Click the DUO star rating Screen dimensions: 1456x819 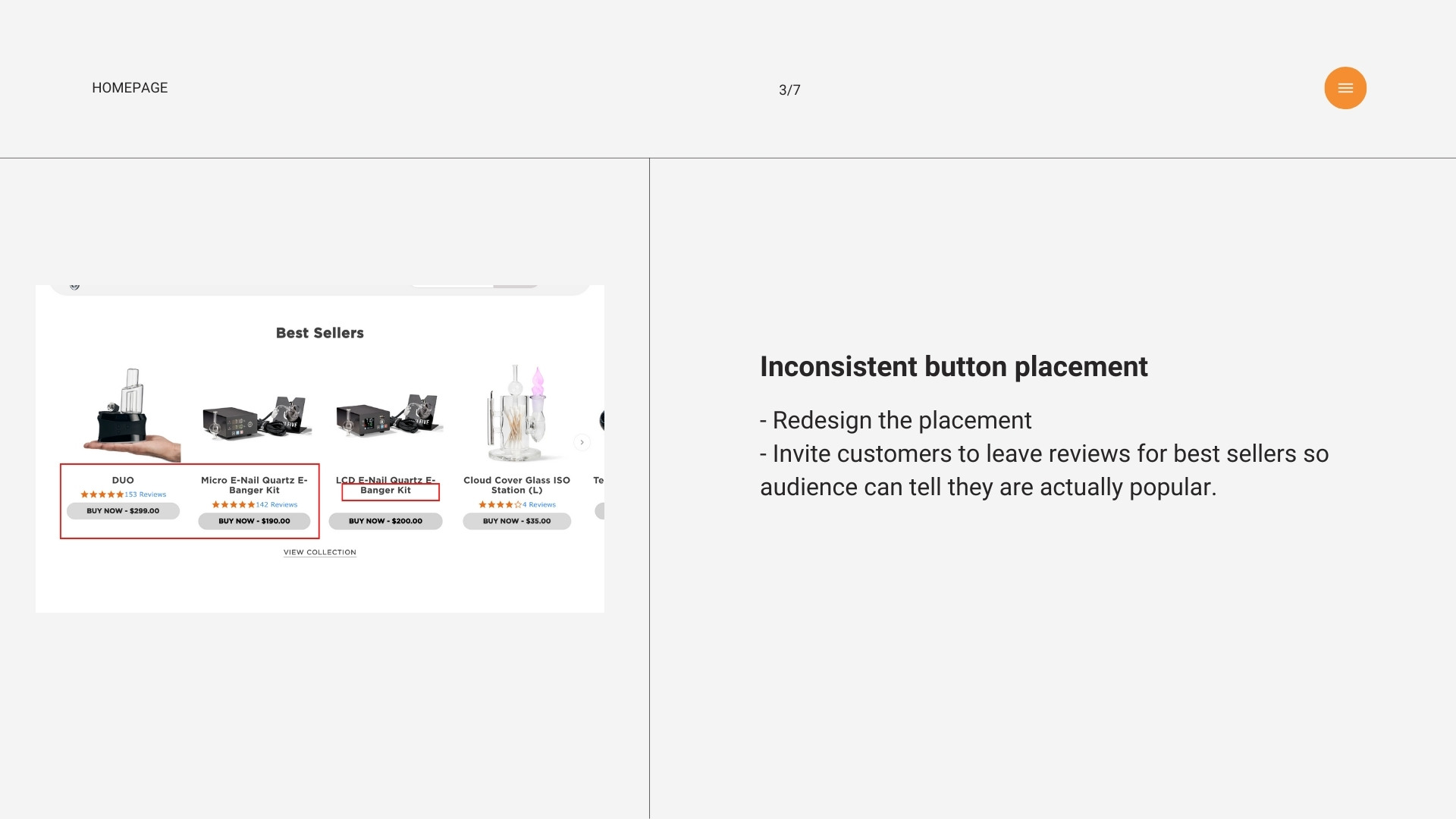tap(102, 494)
